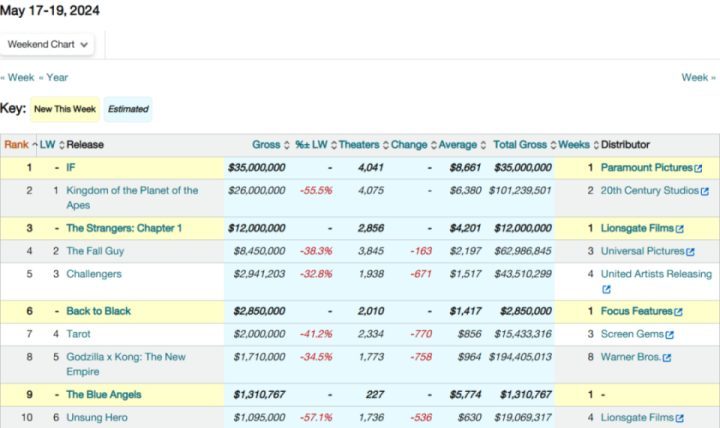Open the Weekend Chart dropdown
Image resolution: width=720 pixels, height=428 pixels.
[x=47, y=45]
